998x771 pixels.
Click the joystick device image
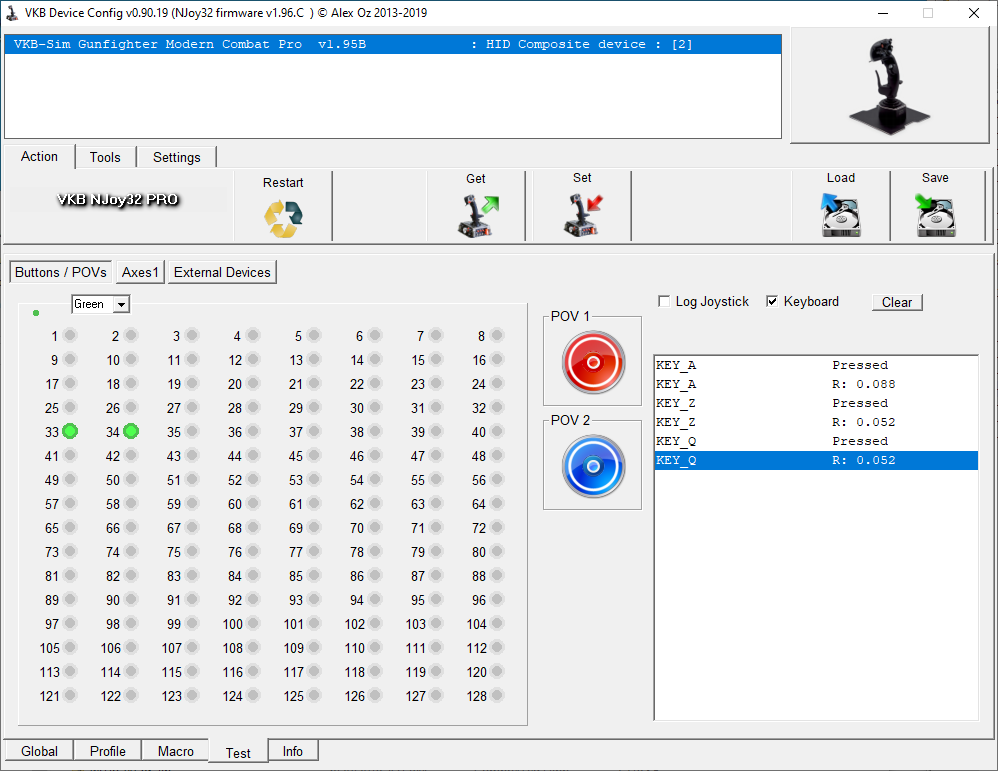tap(891, 86)
